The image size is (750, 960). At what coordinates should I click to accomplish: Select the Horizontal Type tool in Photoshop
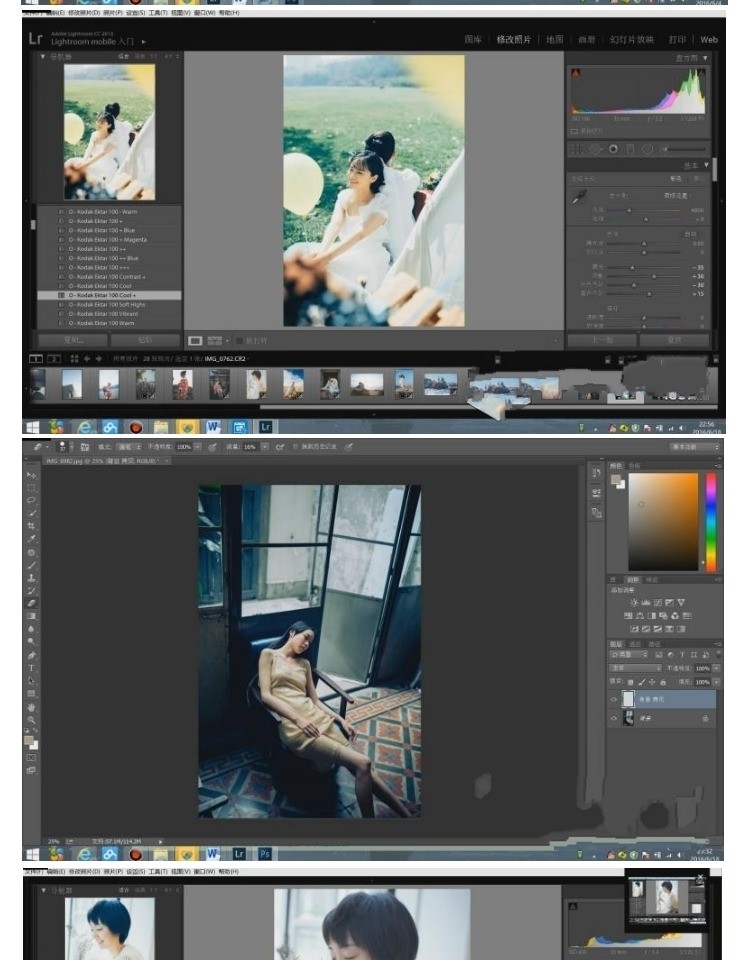pyautogui.click(x=31, y=668)
